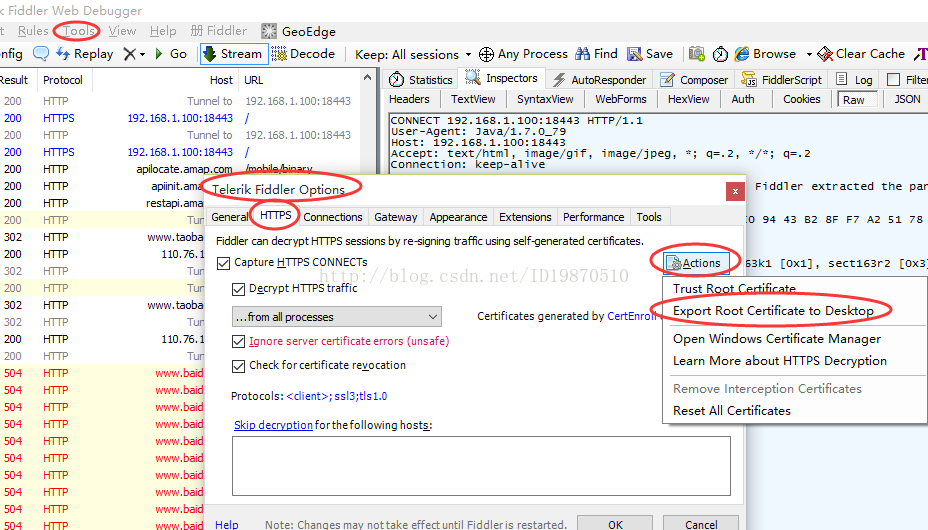This screenshot has height=530, width=928.
Task: Switch to Connections options tab
Action: coord(333,217)
